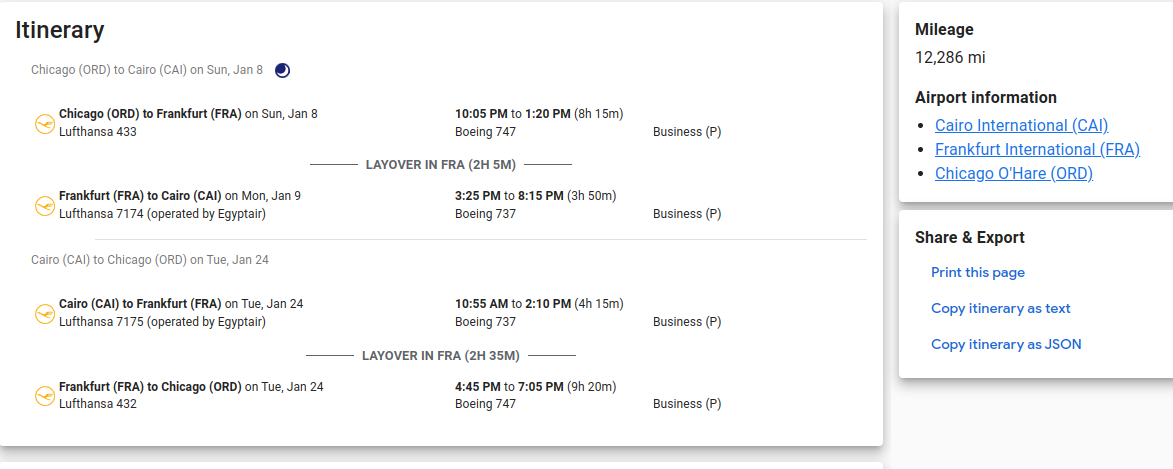Click Cairo (CAI) to Frankfurt (FRA) segment title

[140, 304]
